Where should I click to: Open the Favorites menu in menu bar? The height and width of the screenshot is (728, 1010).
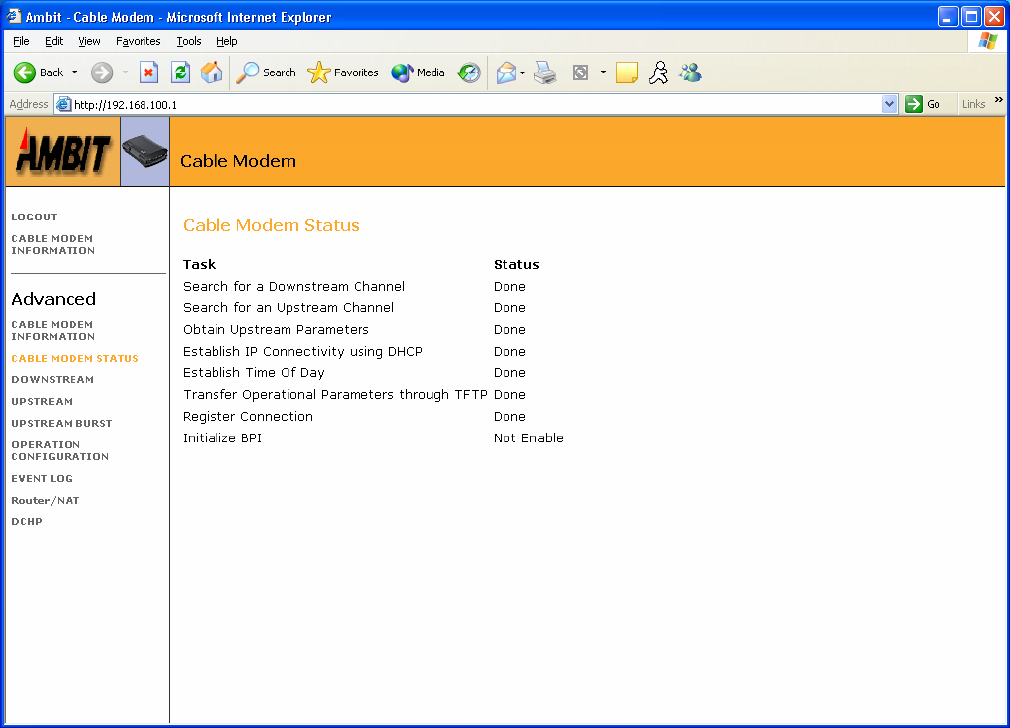pos(138,41)
